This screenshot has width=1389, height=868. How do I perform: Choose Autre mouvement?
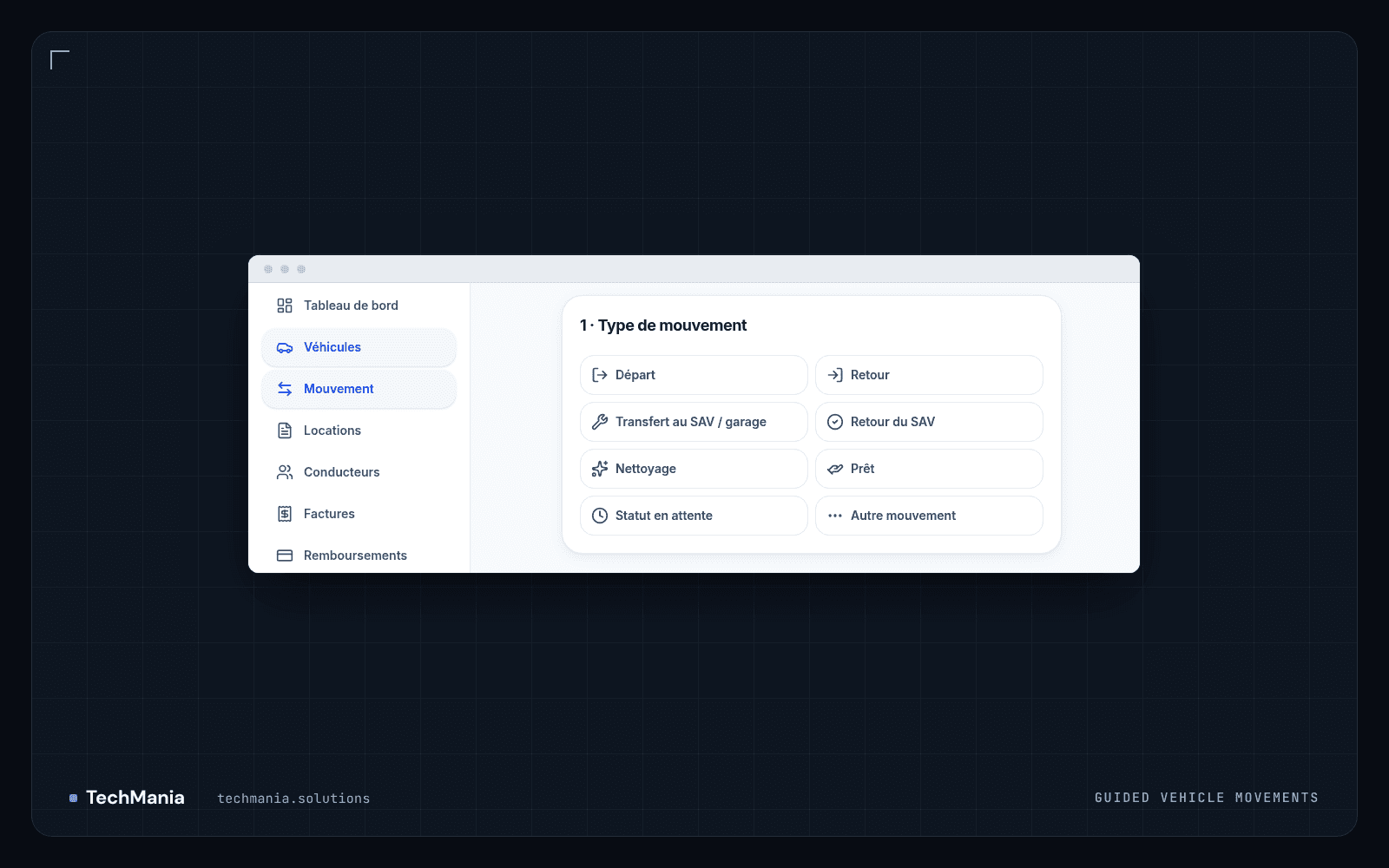(x=929, y=516)
